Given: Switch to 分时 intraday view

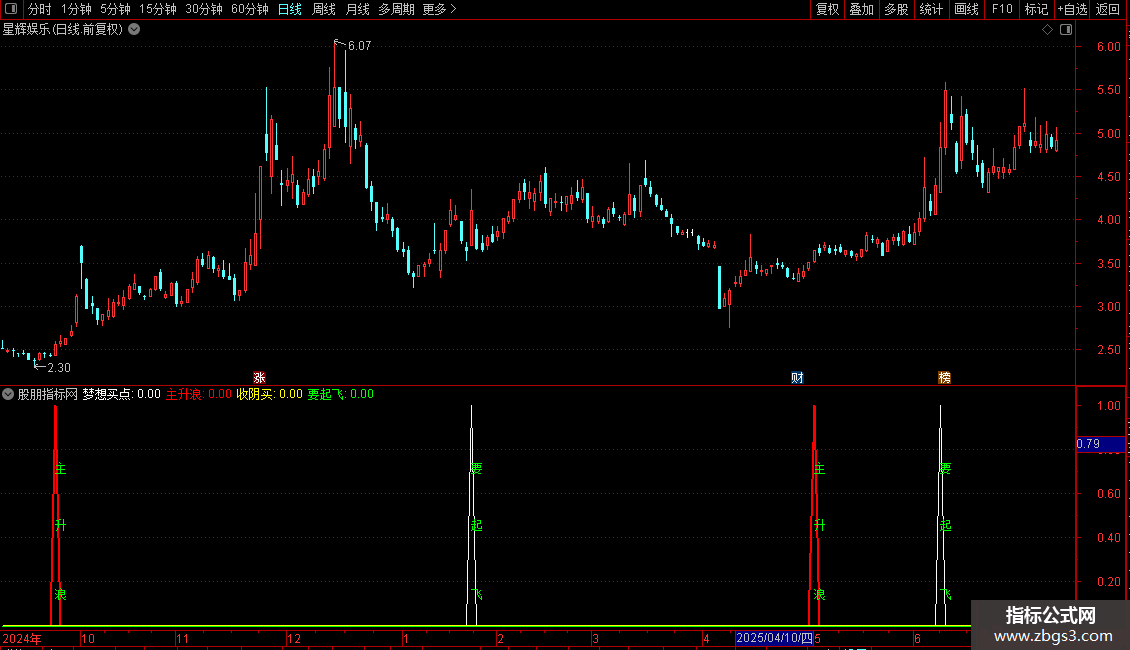Looking at the screenshot, I should pyautogui.click(x=40, y=9).
